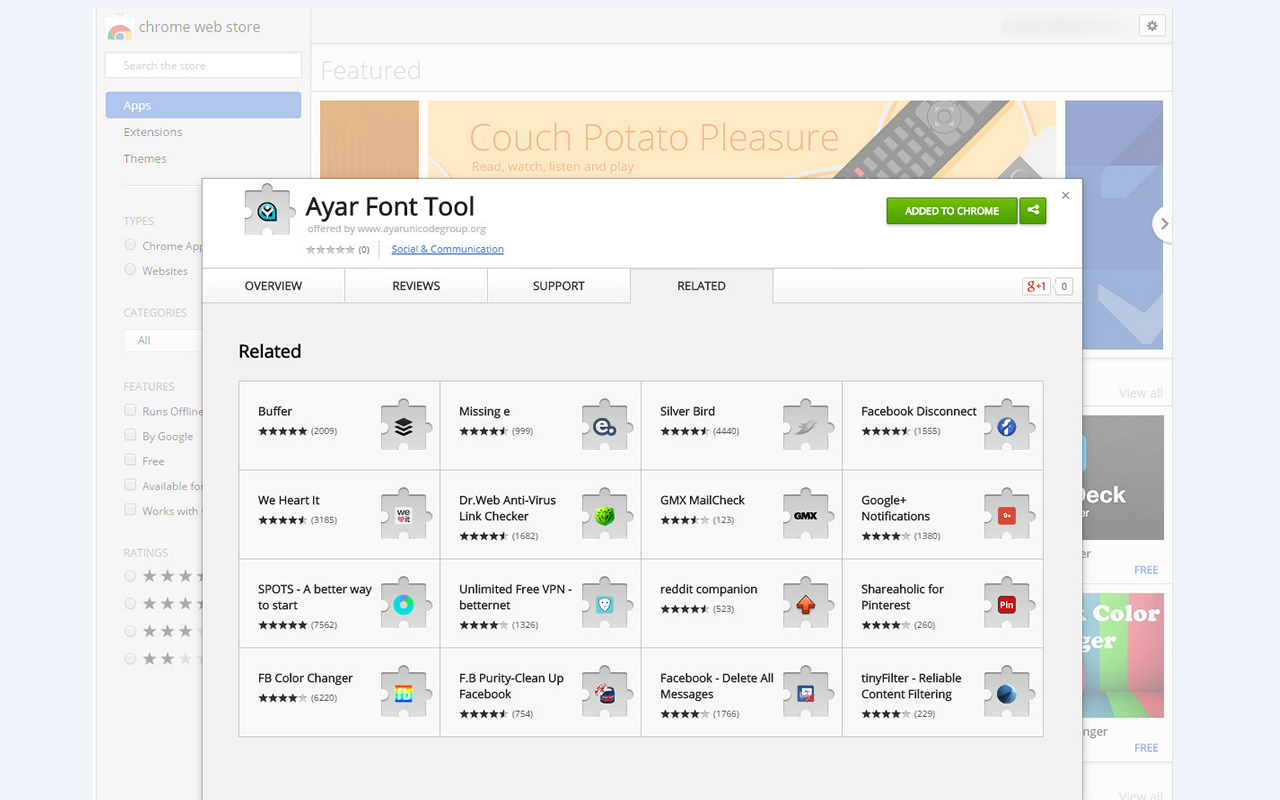Click the Facebook Disconnect title text
The height and width of the screenshot is (800, 1280).
tap(919, 411)
